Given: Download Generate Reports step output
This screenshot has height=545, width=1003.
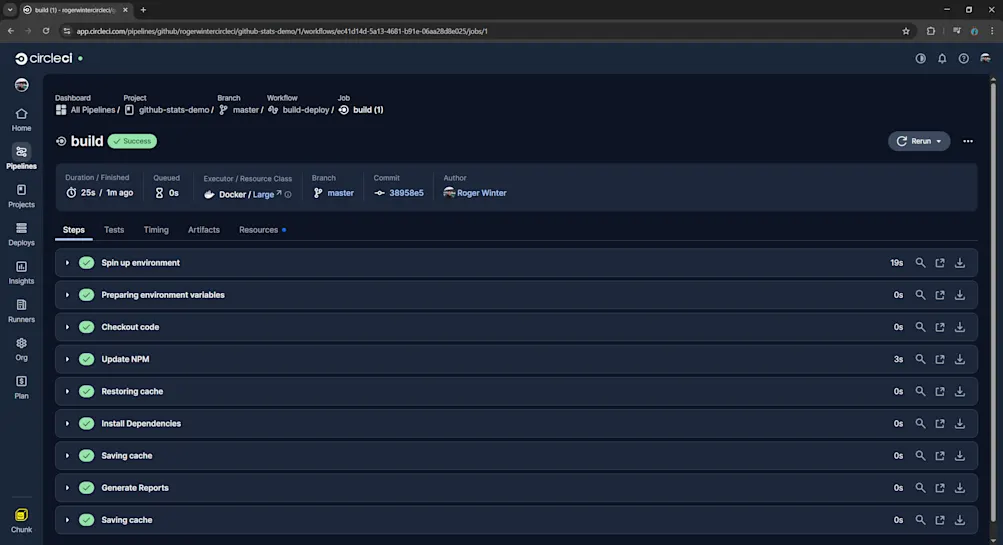Looking at the screenshot, I should point(960,487).
